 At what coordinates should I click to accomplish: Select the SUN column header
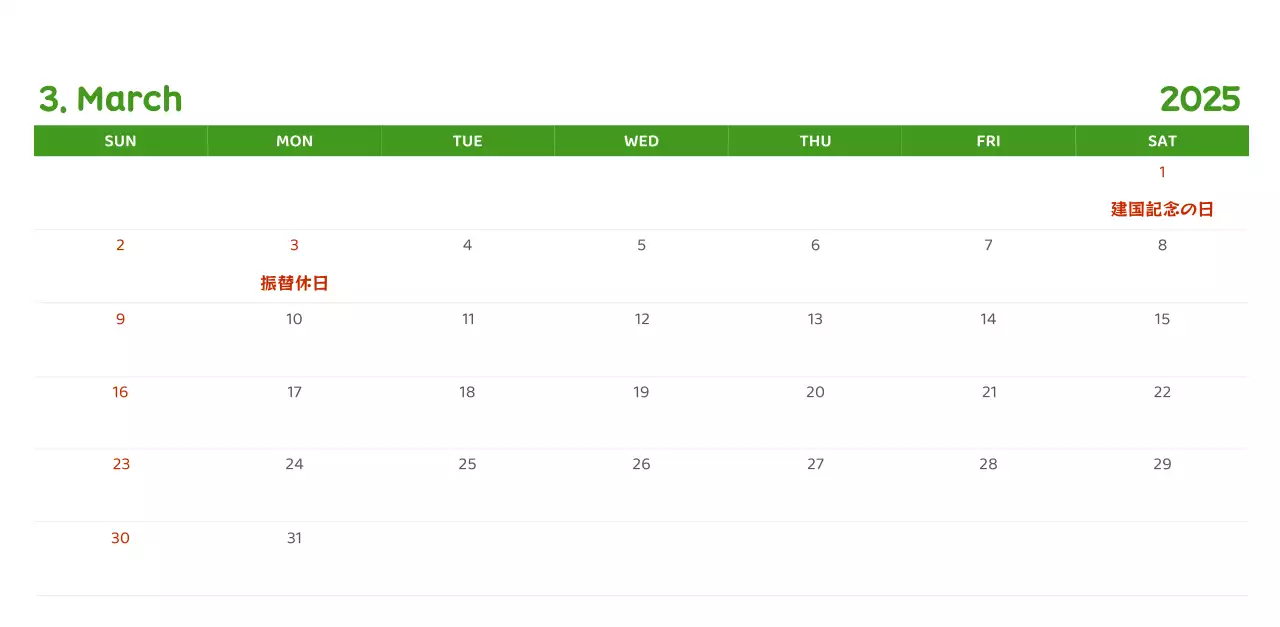pos(120,141)
